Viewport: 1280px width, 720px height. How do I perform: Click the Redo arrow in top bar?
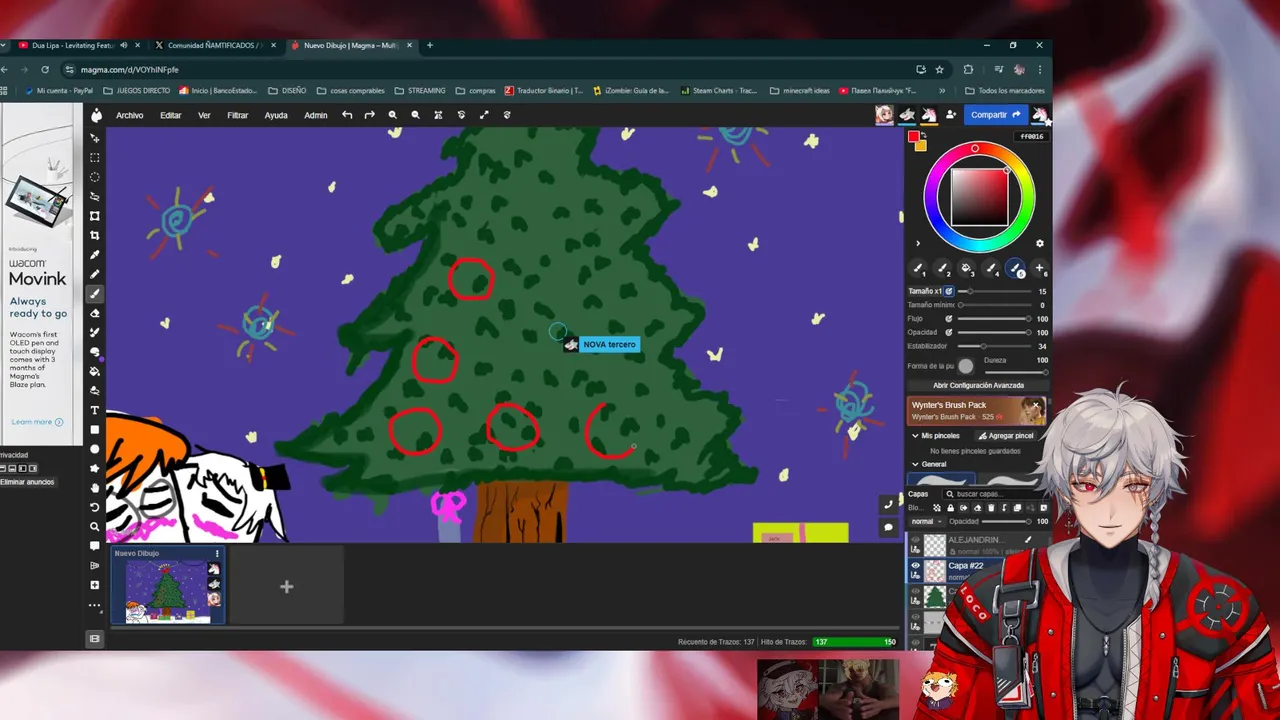369,115
